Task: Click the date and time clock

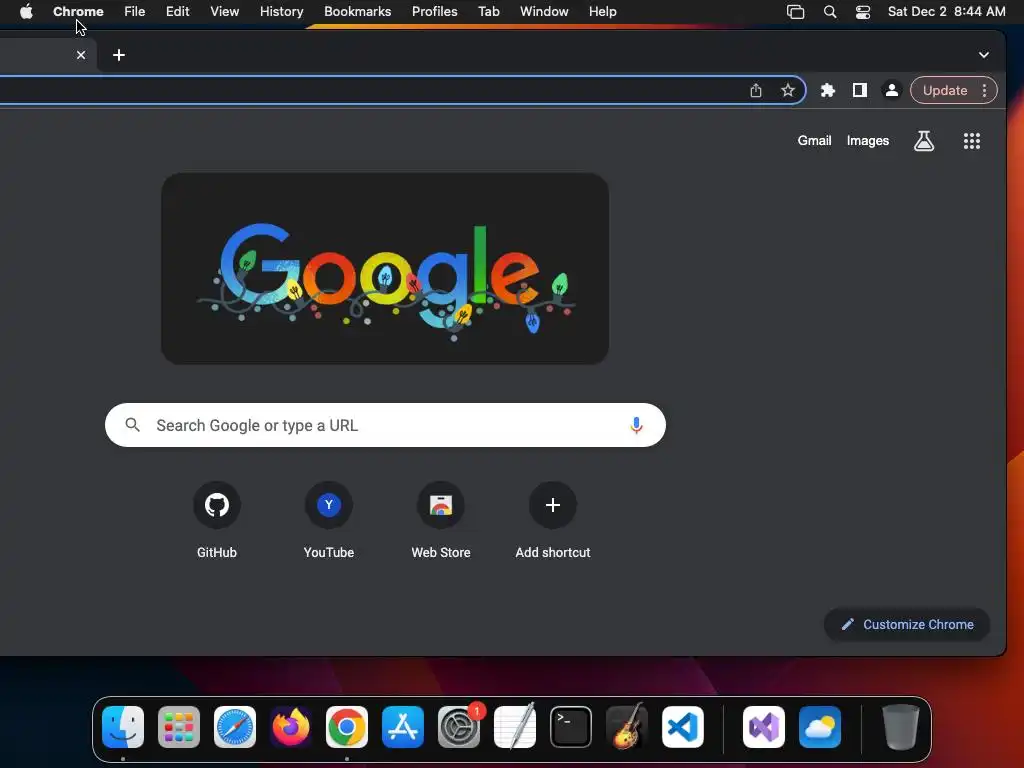Action: click(946, 12)
